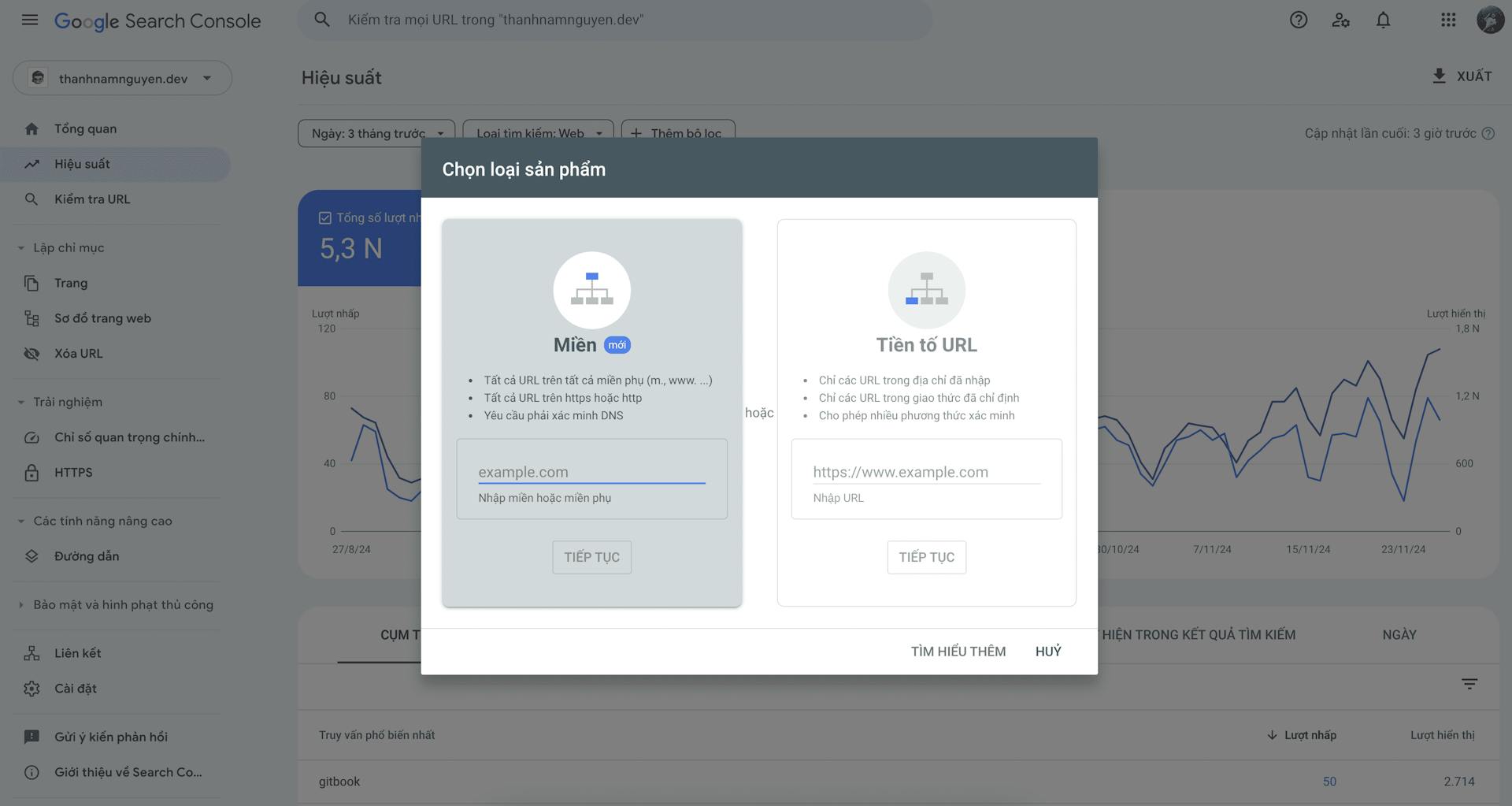Open the Google apps grid

[x=1447, y=20]
